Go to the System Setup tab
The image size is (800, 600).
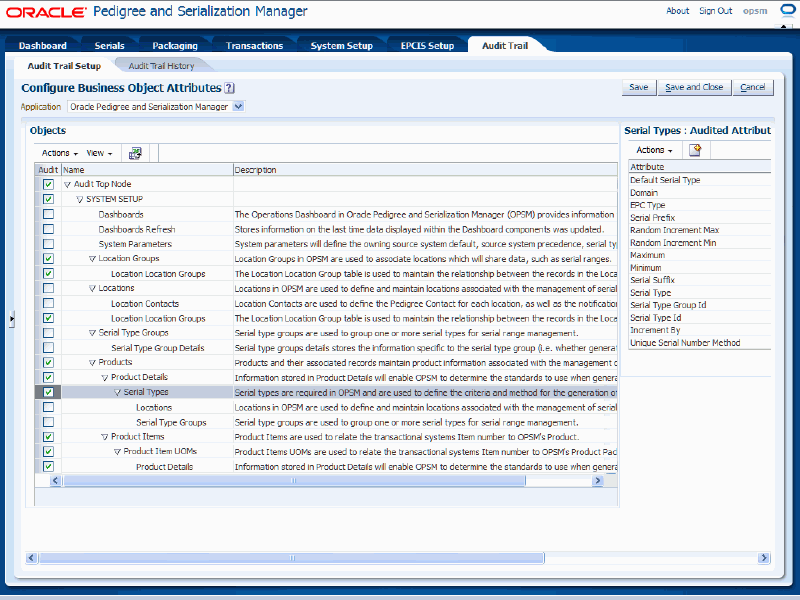pyautogui.click(x=341, y=45)
